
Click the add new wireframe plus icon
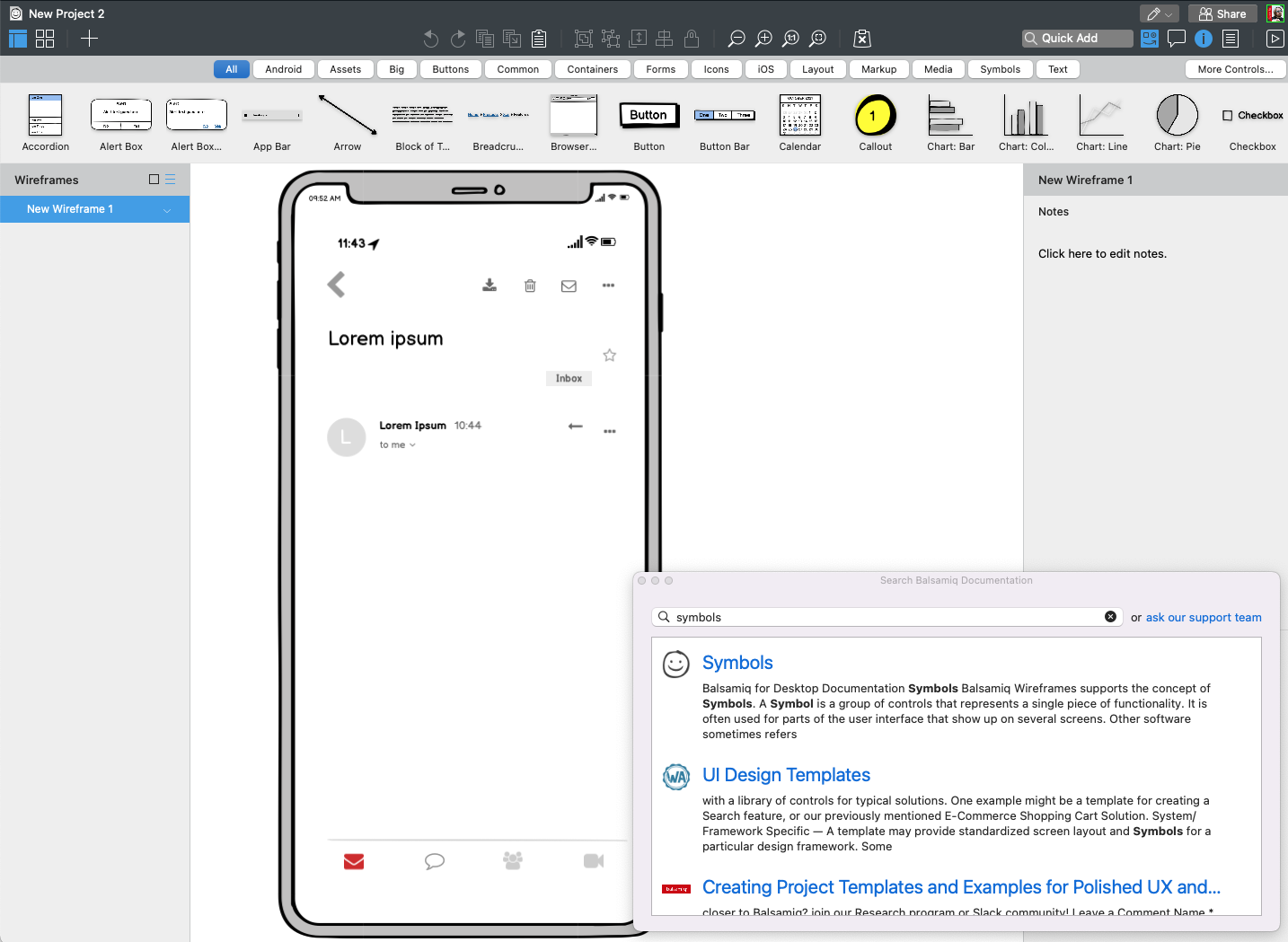coord(89,39)
